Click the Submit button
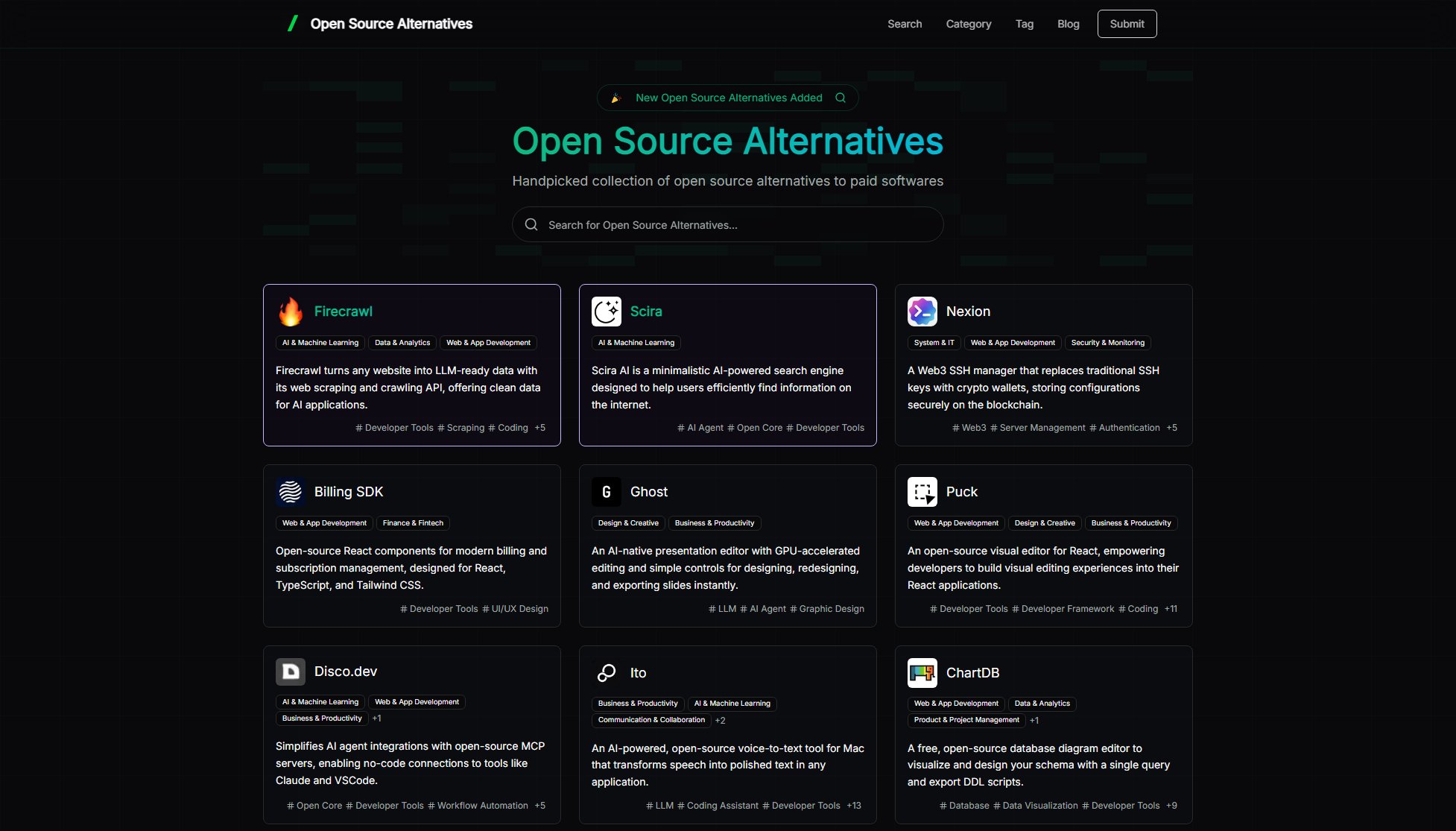Screen dimensions: 1456x831 coord(1127,24)
